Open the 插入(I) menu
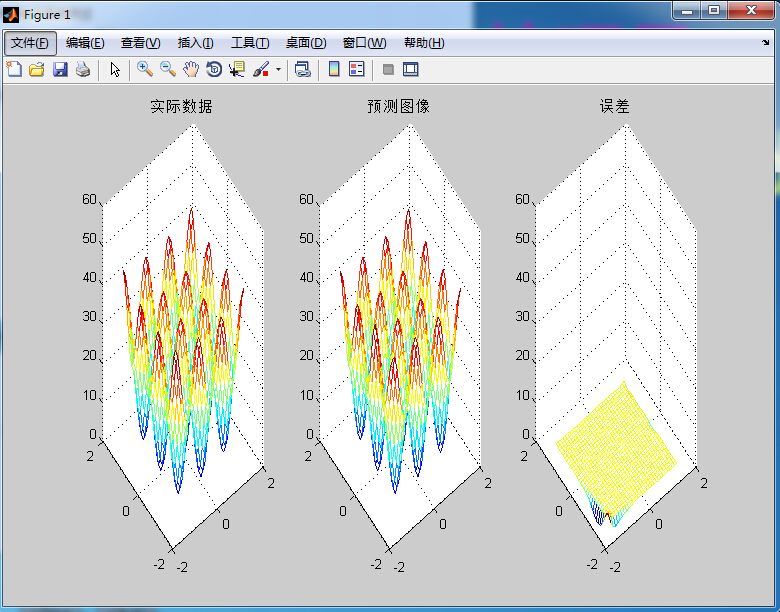 [195, 43]
